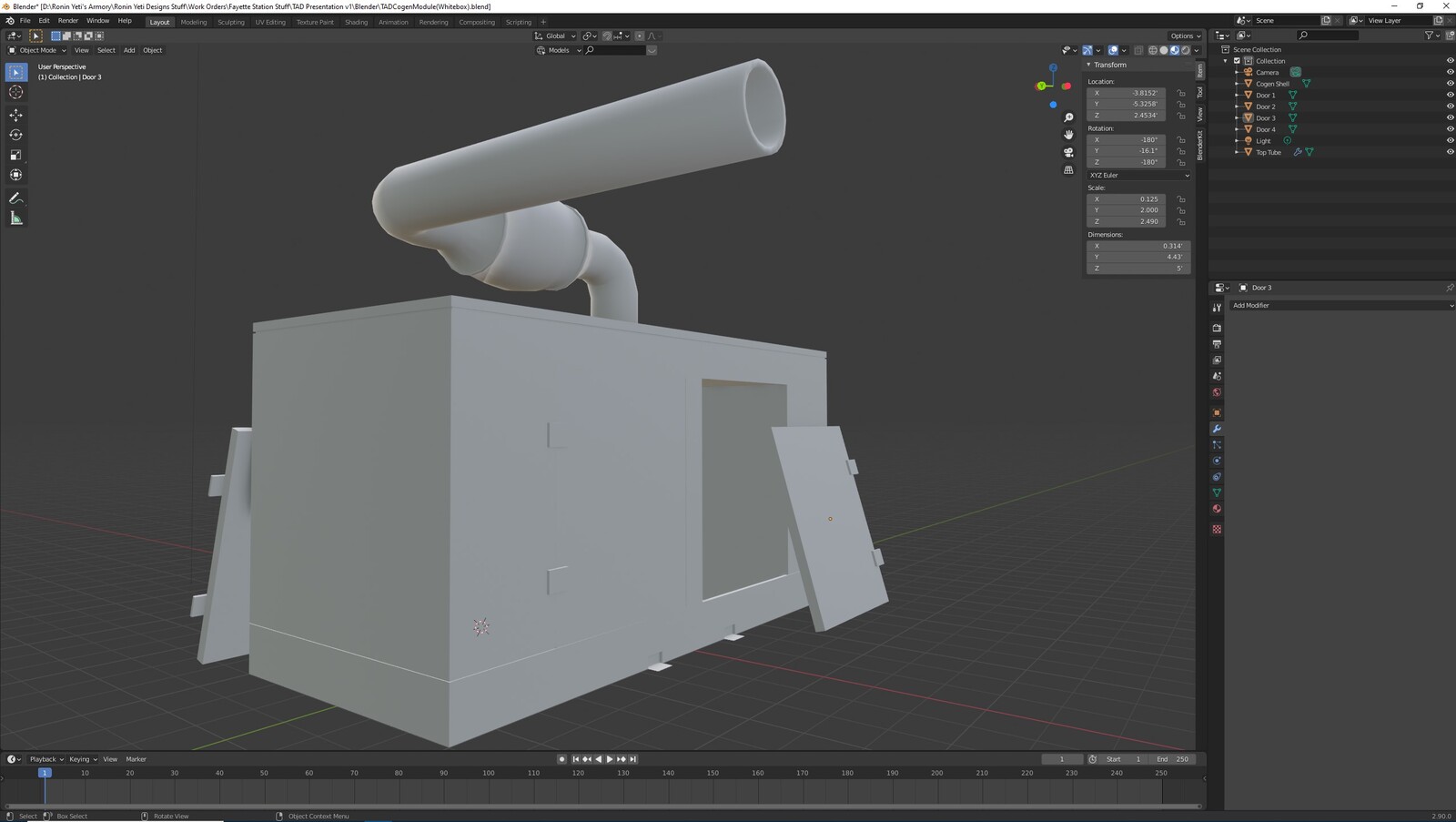Open World properties tab
This screenshot has width=1456, height=822.
[1217, 392]
